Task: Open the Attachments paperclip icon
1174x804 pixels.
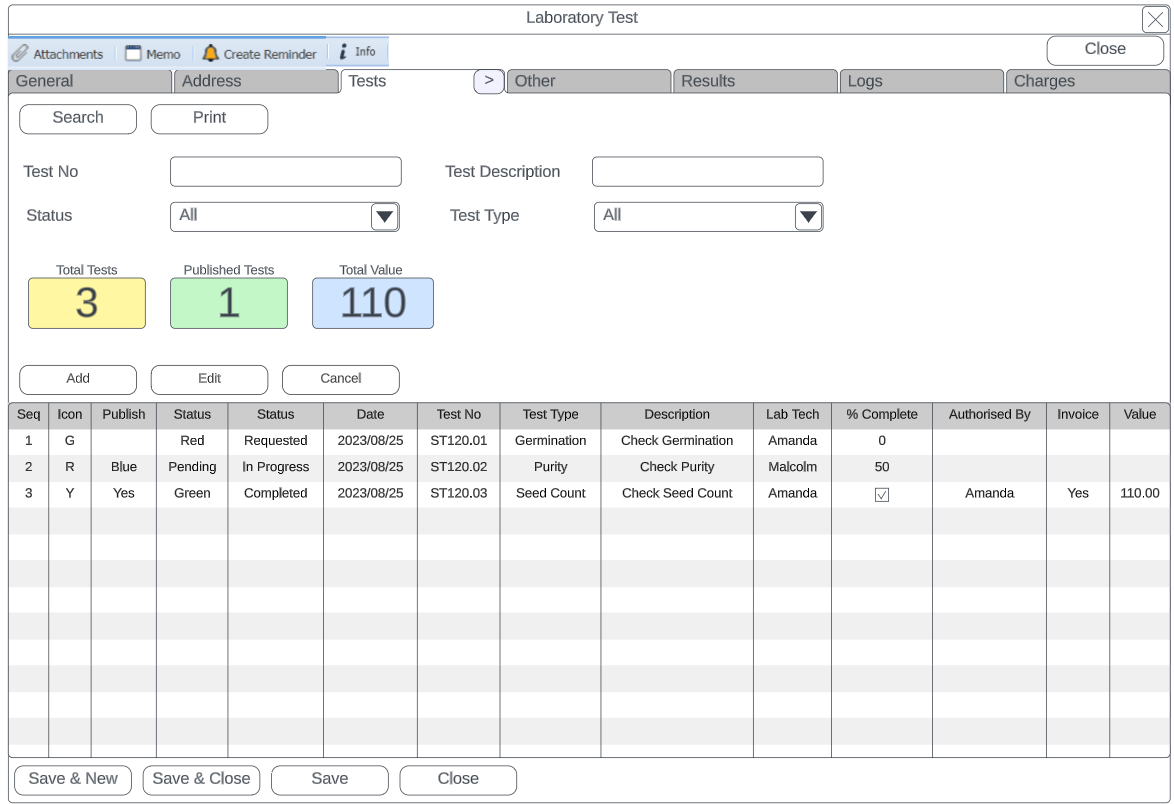Action: coord(20,54)
